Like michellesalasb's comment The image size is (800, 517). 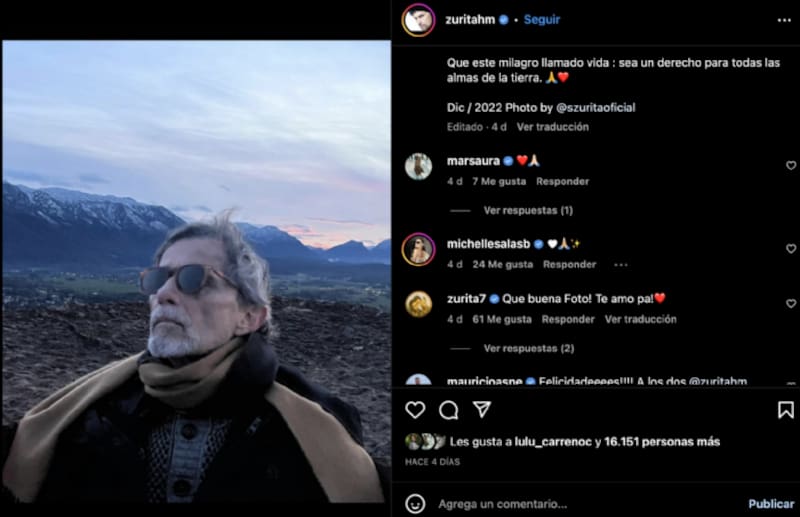pyautogui.click(x=790, y=248)
